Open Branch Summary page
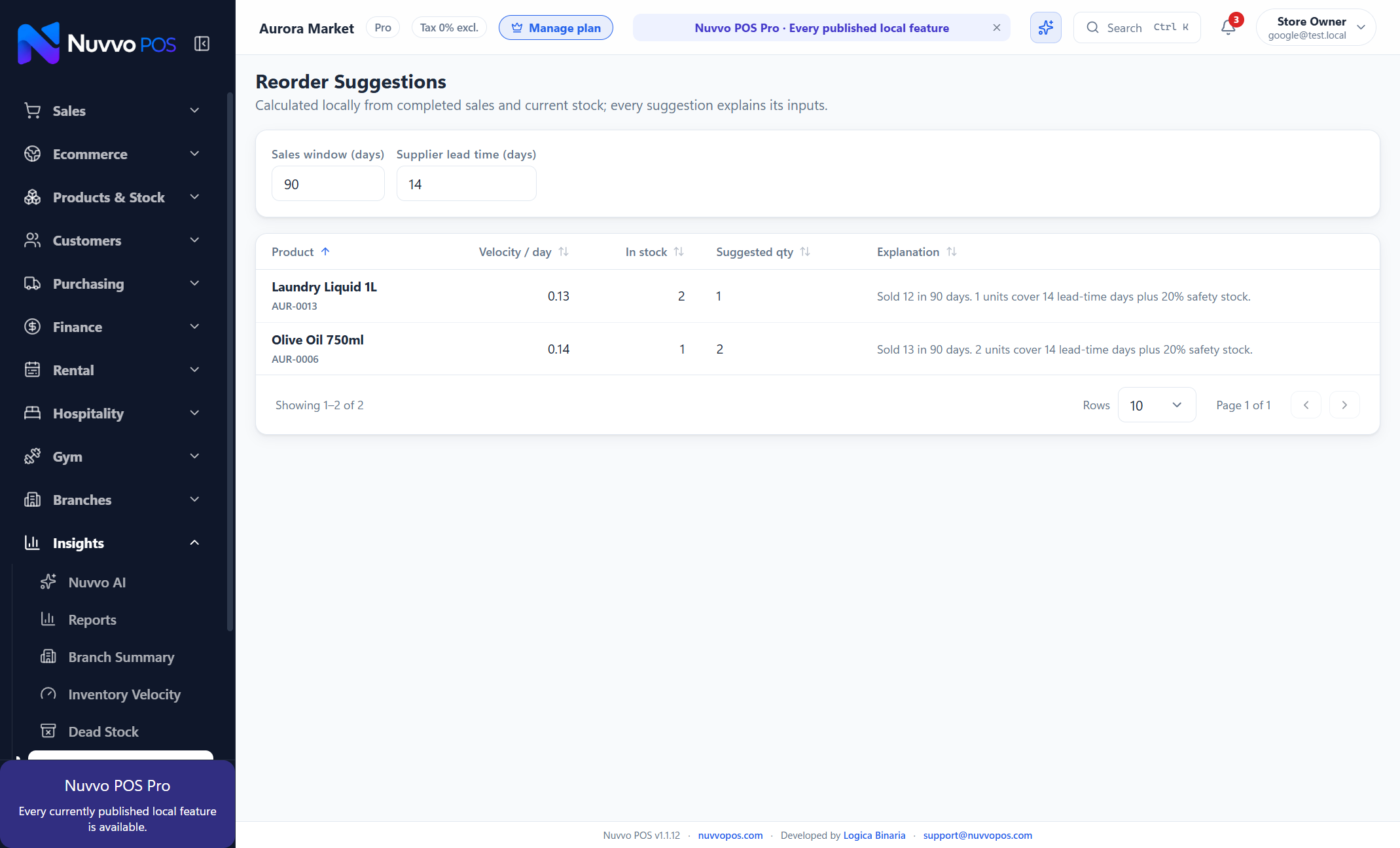This screenshot has width=1400, height=848. tap(121, 657)
